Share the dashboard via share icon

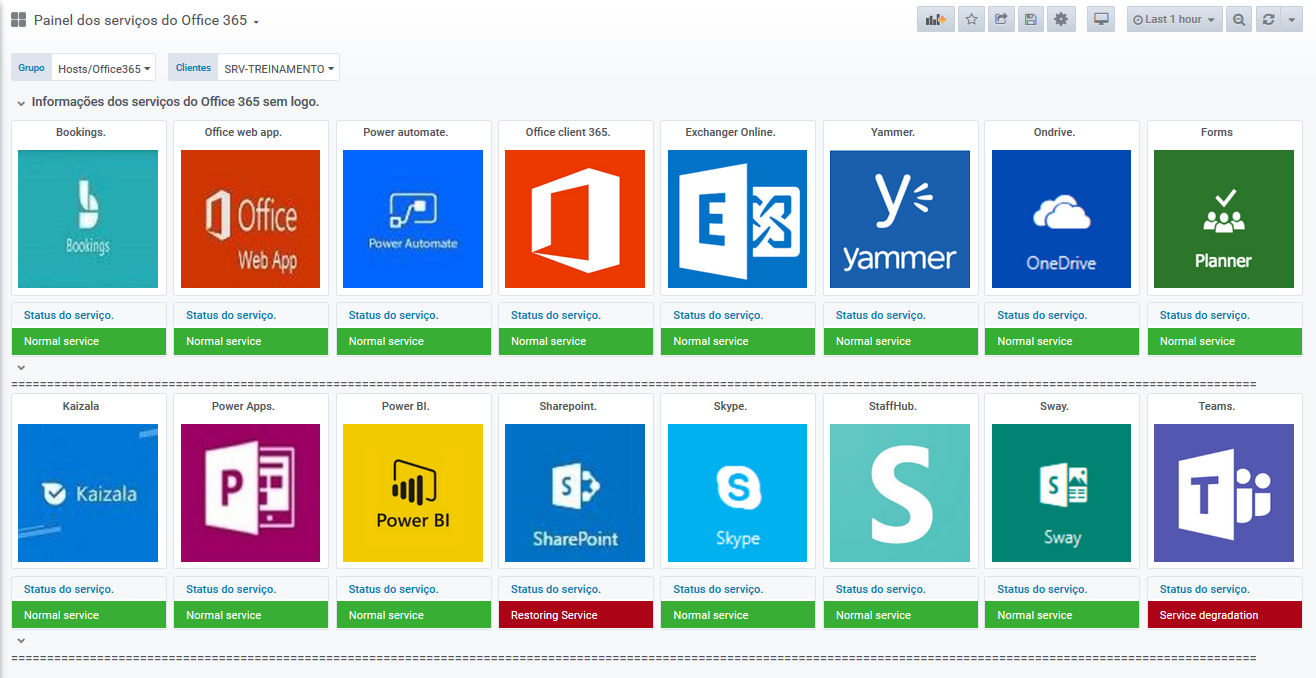pos(1001,19)
